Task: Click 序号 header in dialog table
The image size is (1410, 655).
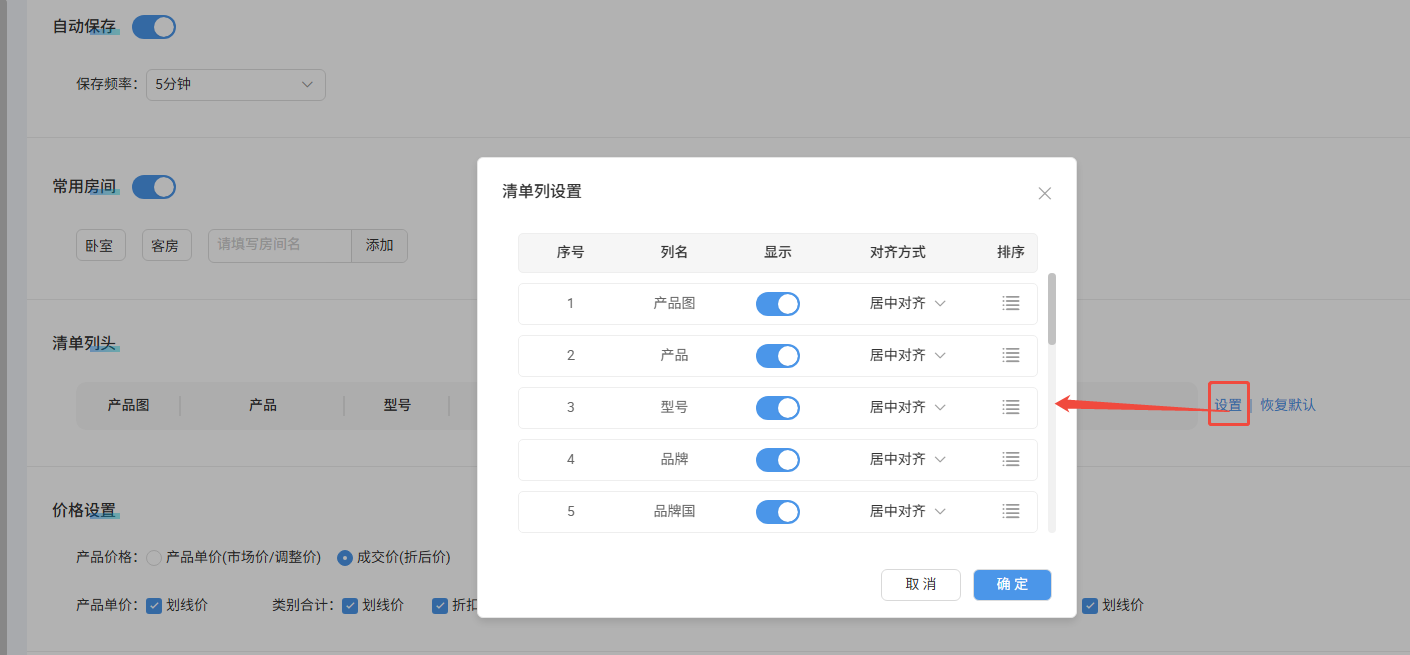Action: [571, 252]
